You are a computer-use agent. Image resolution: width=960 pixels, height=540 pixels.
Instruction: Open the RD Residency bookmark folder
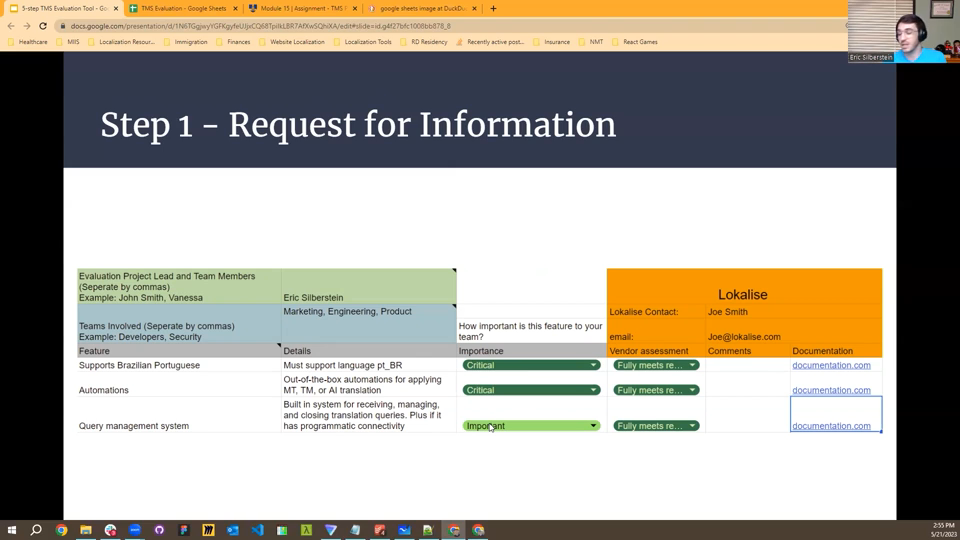click(424, 42)
